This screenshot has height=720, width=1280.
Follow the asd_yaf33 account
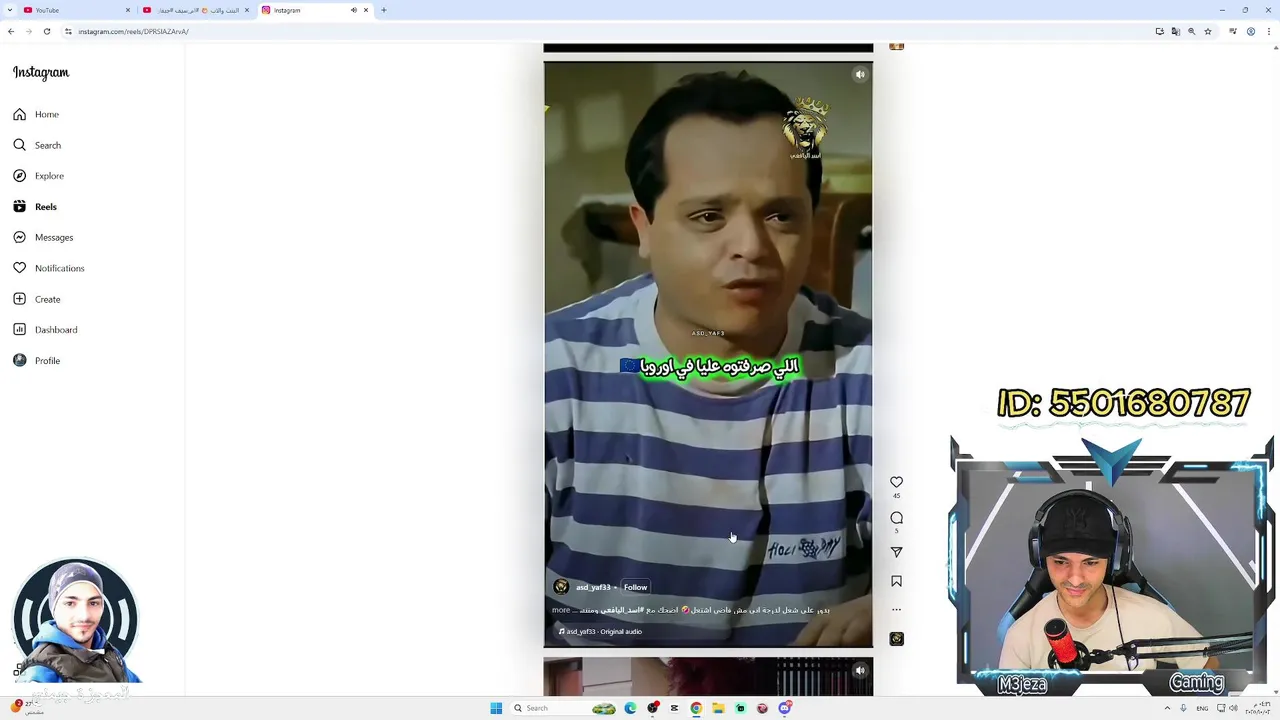point(635,587)
